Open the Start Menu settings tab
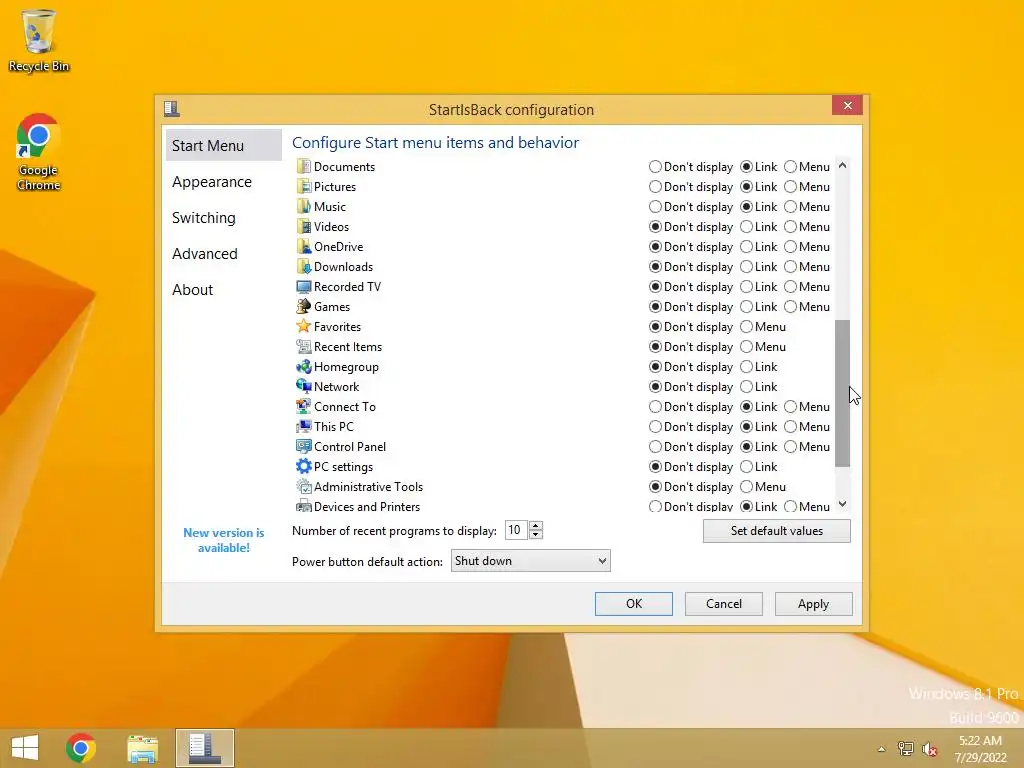 pos(223,145)
